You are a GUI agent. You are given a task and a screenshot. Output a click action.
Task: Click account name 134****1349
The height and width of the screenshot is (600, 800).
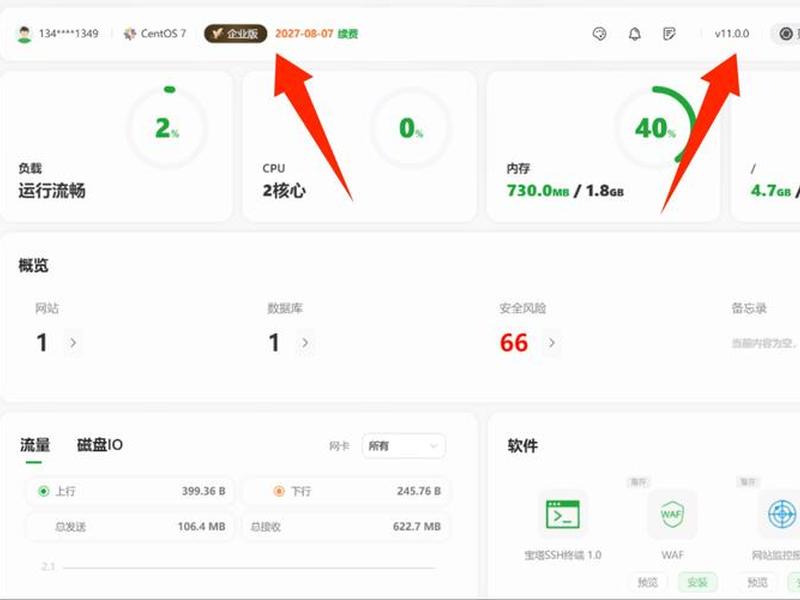69,34
